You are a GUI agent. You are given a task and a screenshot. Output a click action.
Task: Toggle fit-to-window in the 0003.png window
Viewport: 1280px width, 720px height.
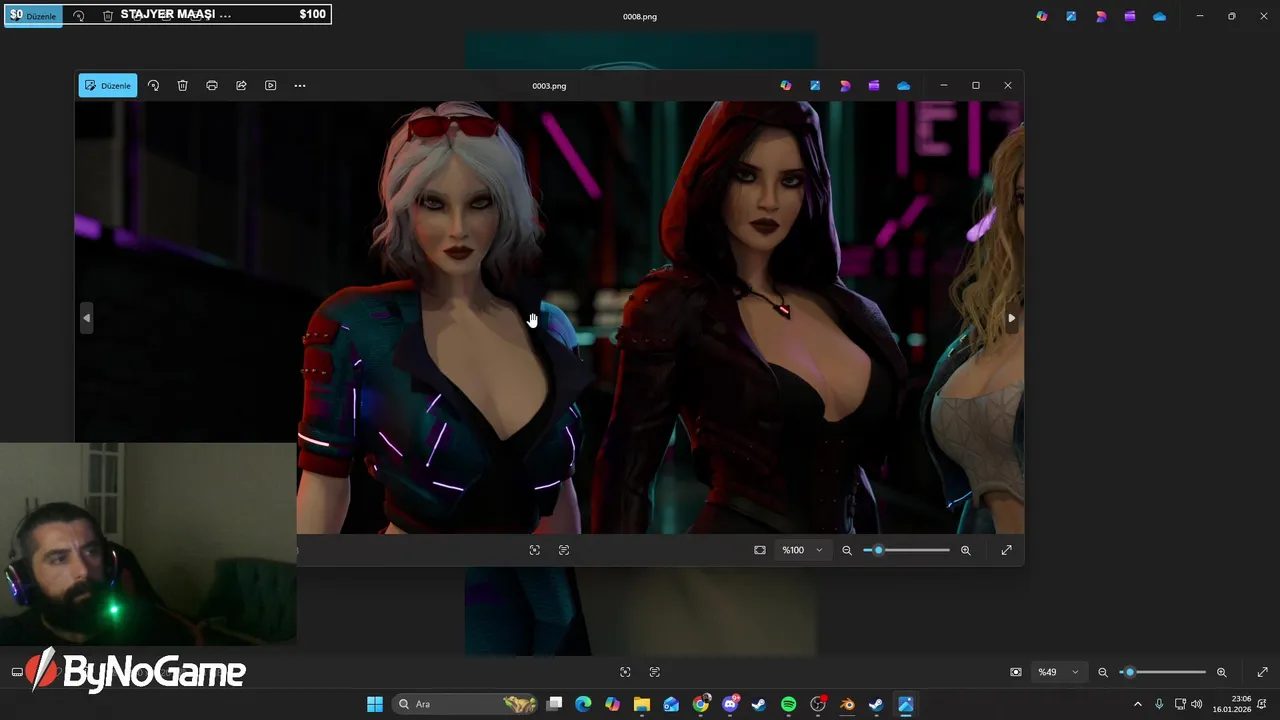point(760,550)
